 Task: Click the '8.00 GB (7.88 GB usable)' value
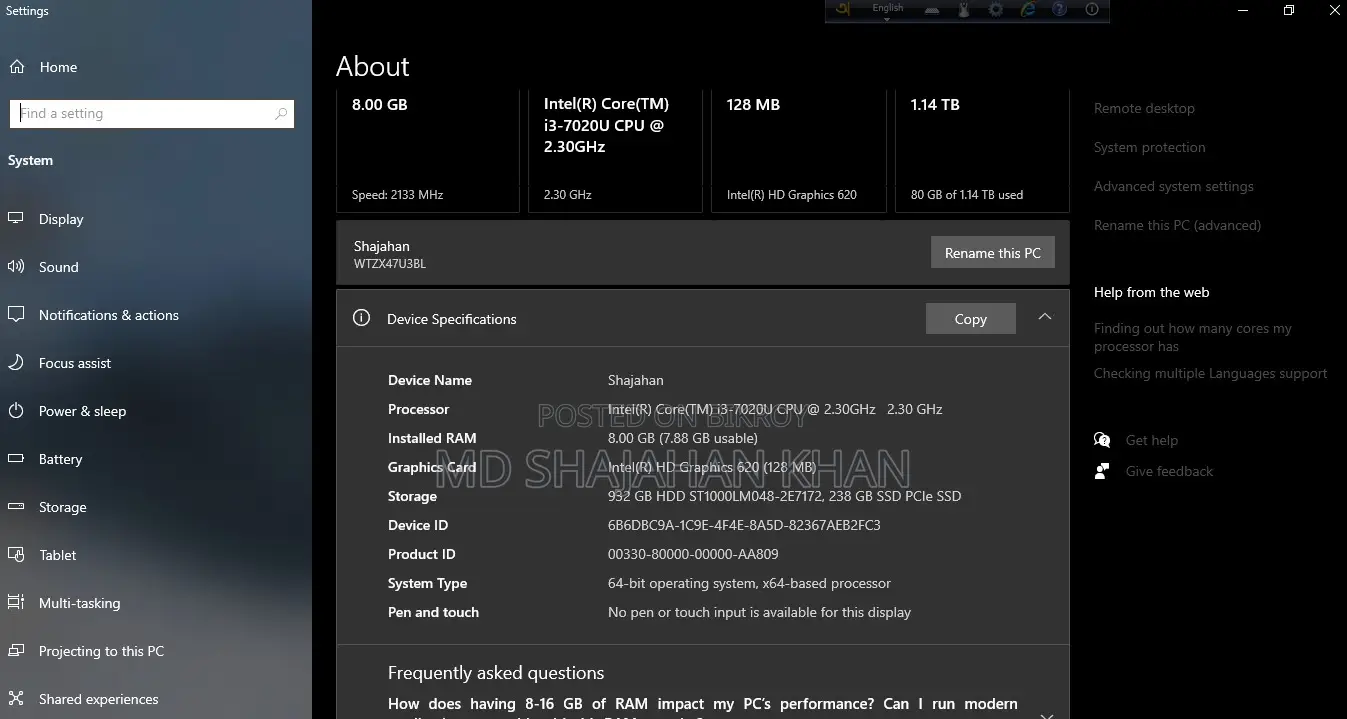683,438
